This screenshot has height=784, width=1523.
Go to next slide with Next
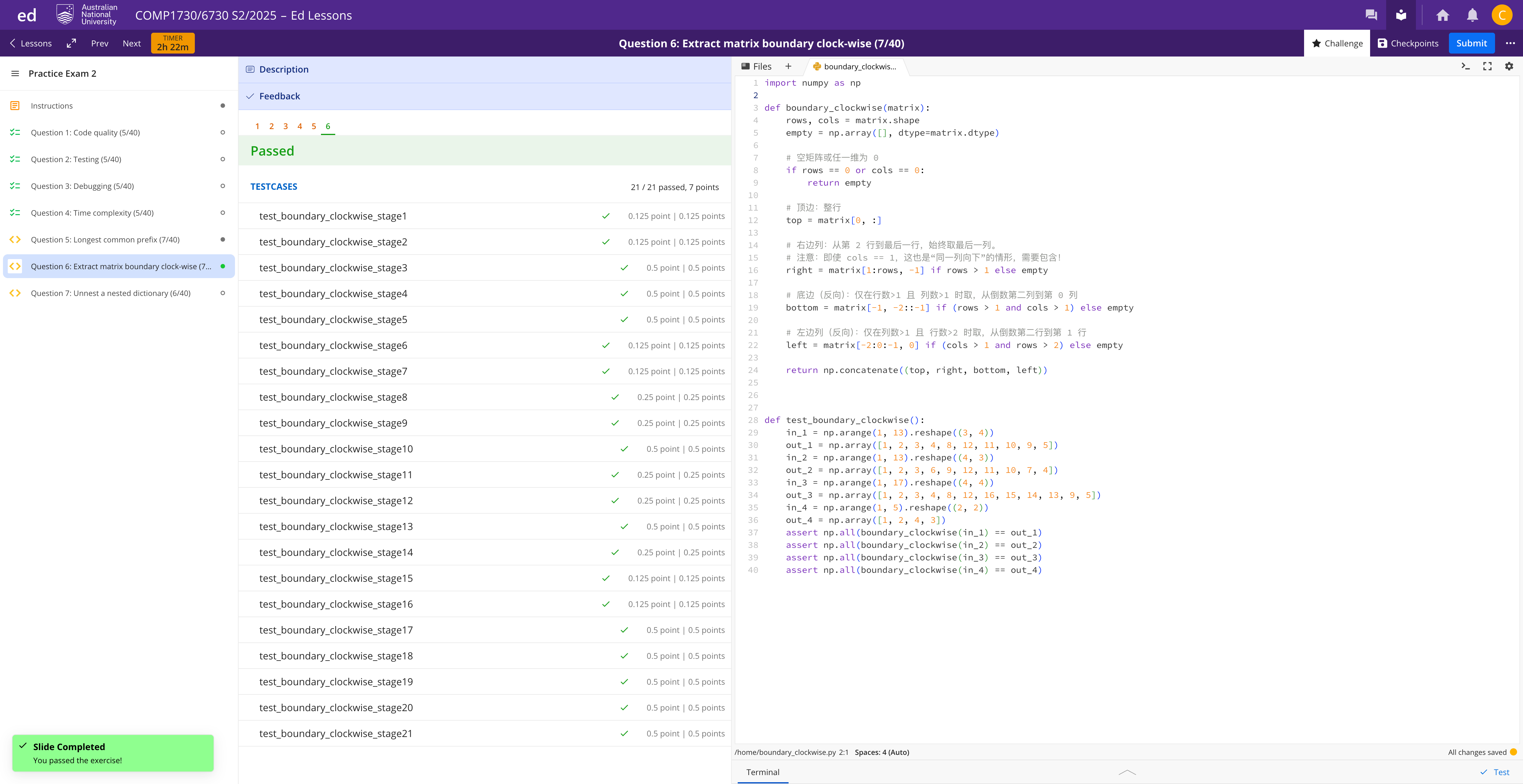(131, 43)
